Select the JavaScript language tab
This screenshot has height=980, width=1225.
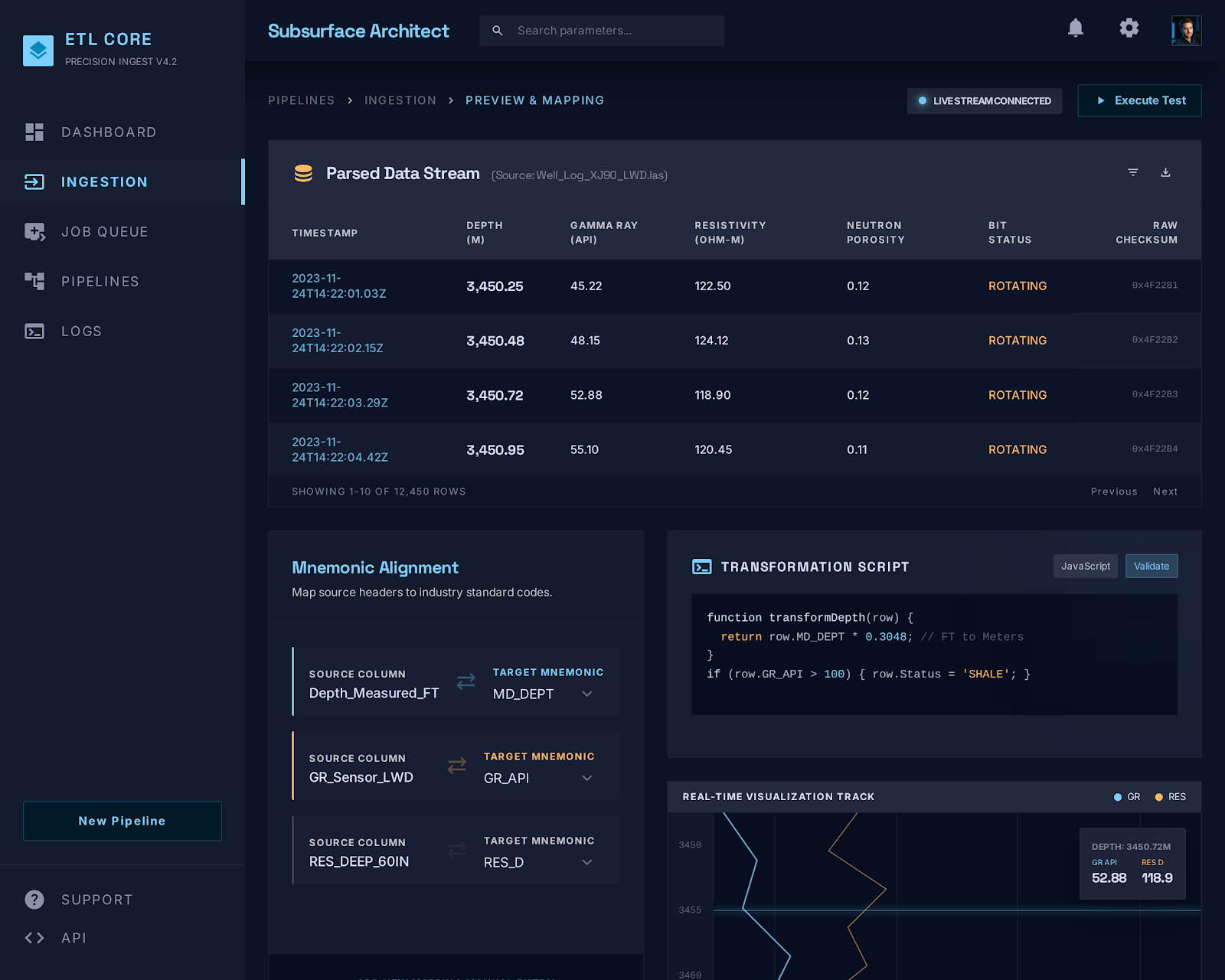[1085, 566]
